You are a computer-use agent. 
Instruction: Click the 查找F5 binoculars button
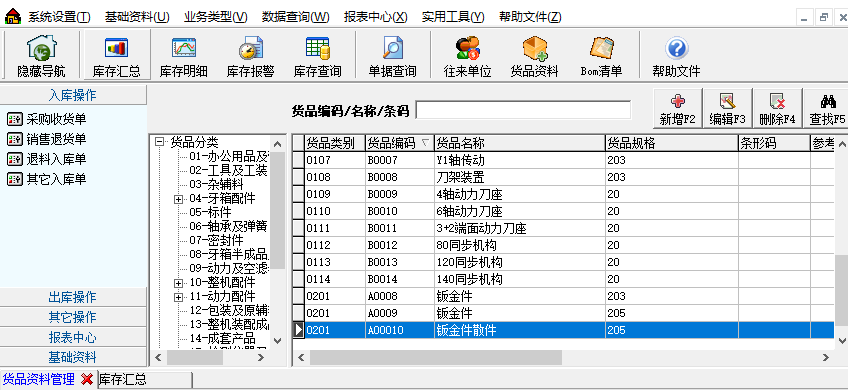coord(826,109)
